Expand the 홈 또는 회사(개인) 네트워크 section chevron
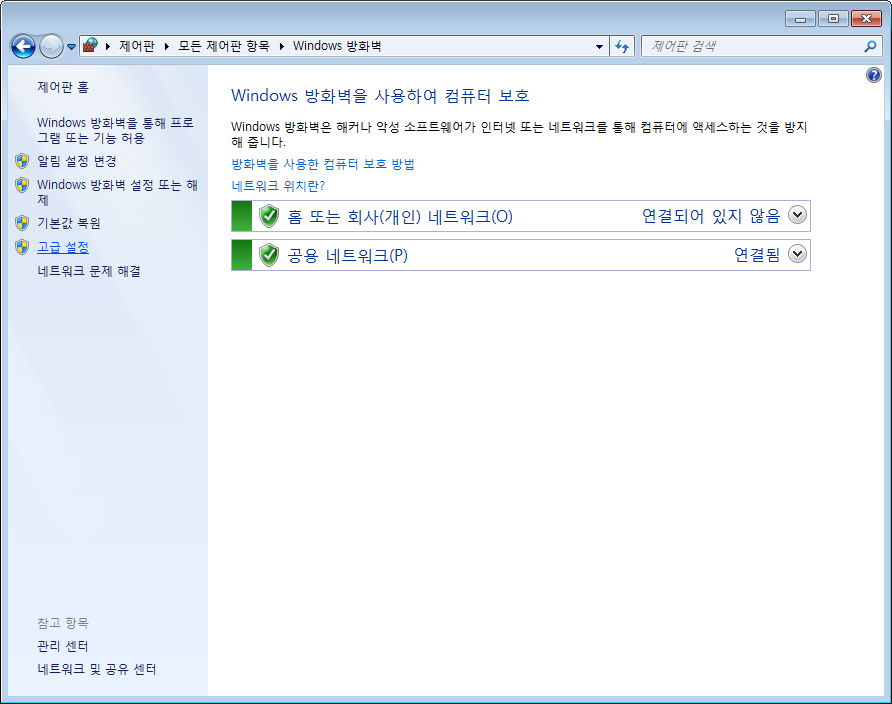The width and height of the screenshot is (892, 704). point(798,215)
